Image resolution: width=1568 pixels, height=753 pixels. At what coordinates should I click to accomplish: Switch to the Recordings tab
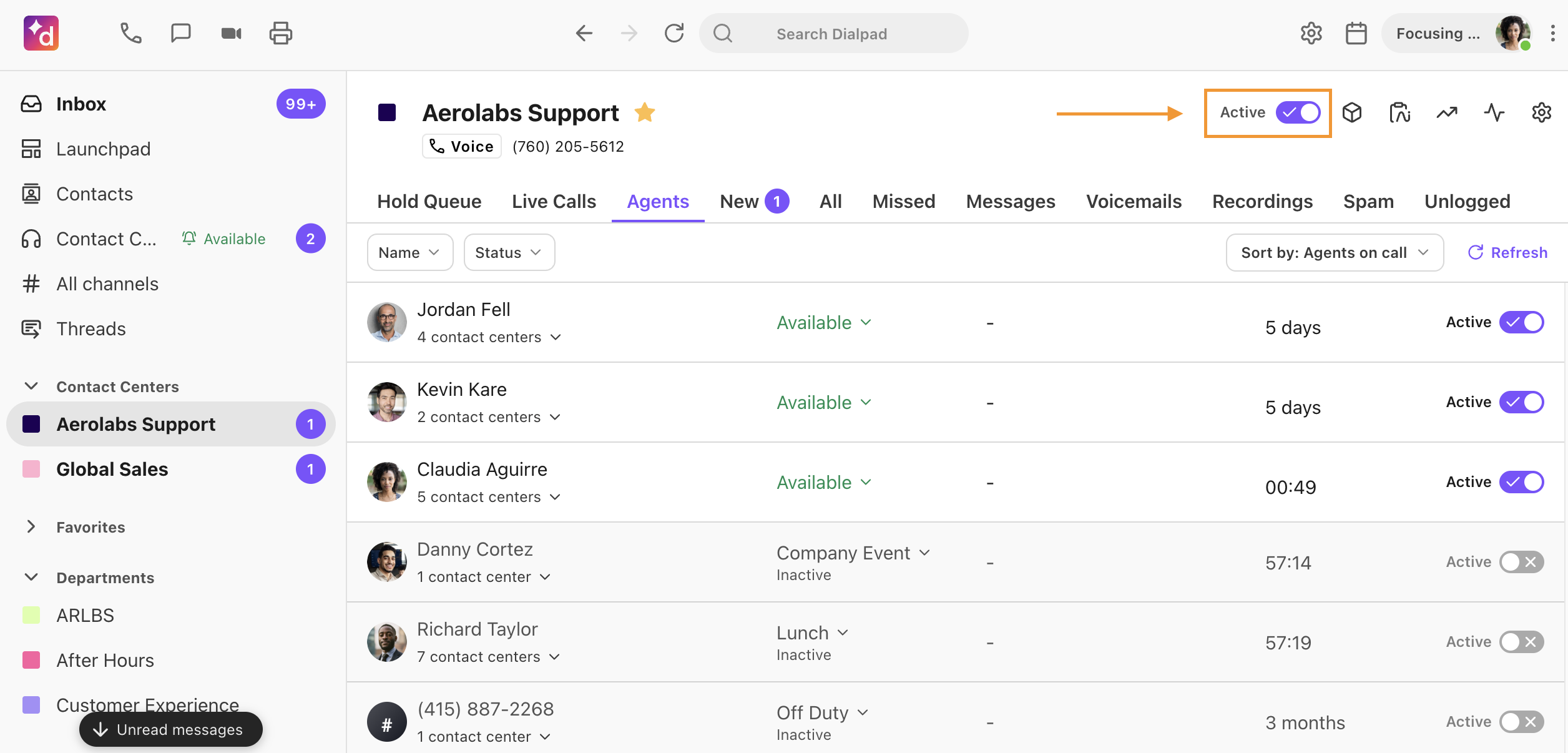pos(1263,201)
